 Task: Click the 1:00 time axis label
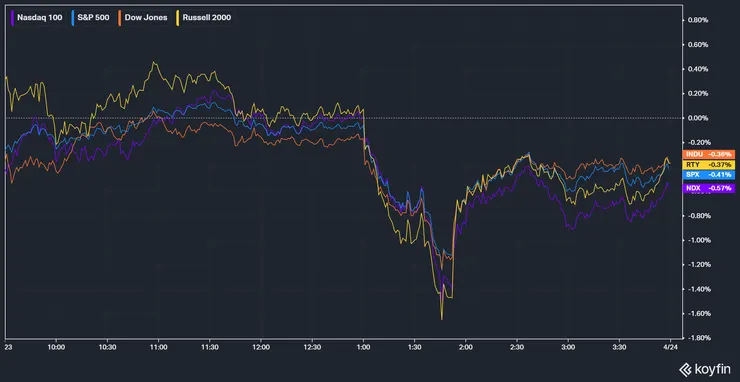click(x=363, y=347)
